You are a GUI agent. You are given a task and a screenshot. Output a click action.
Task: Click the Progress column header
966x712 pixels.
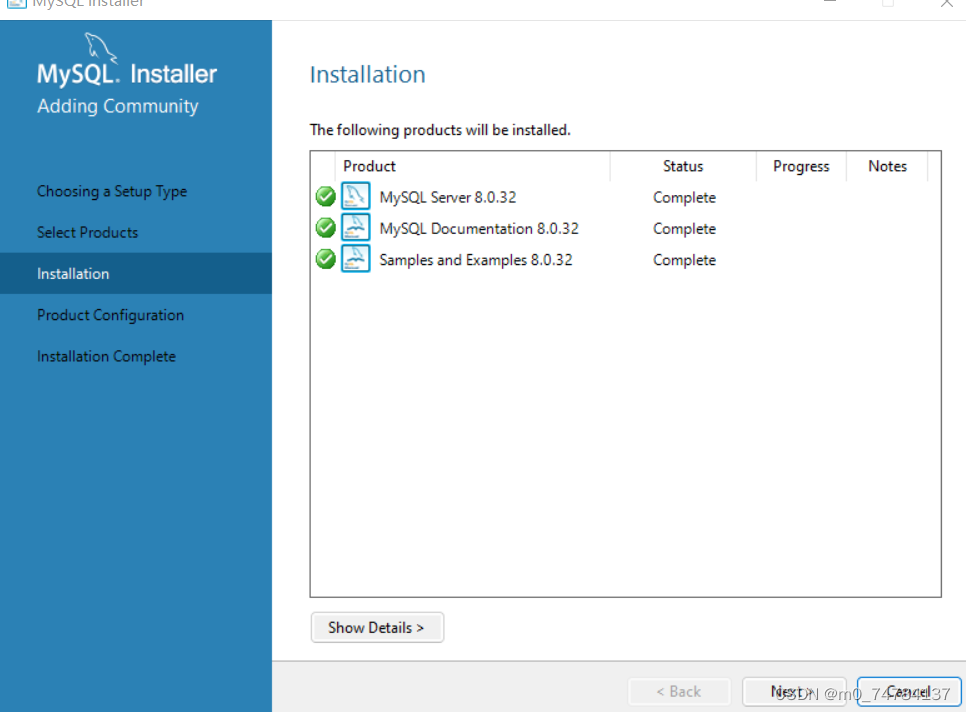801,166
